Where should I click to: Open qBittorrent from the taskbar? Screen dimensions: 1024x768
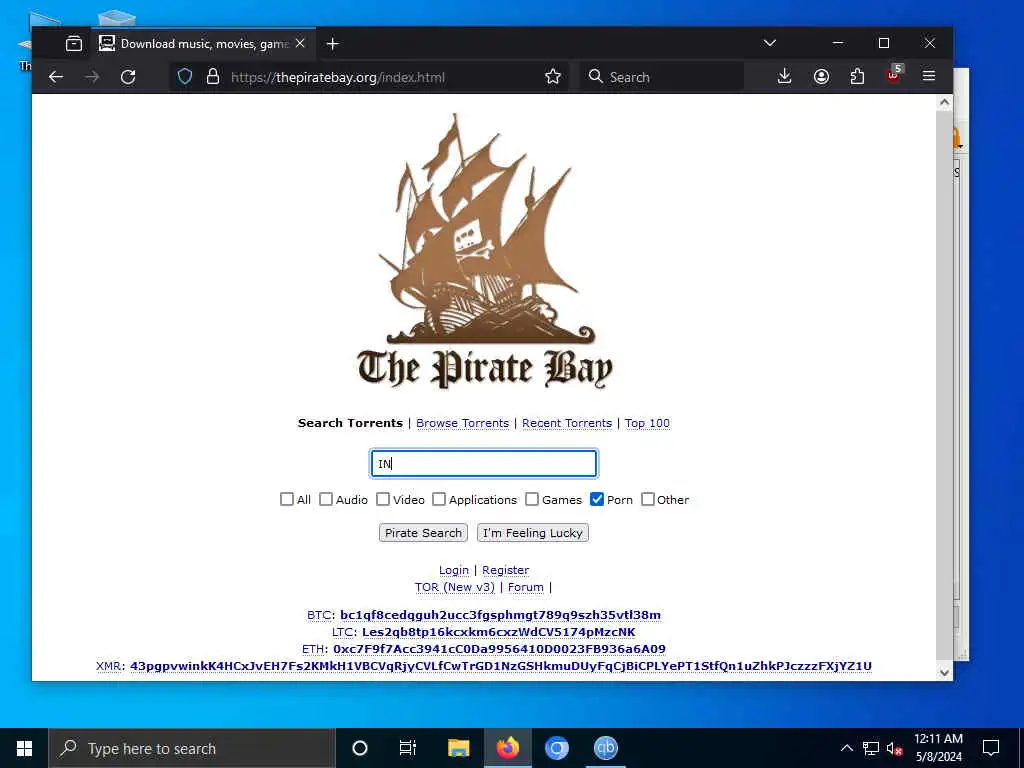605,748
